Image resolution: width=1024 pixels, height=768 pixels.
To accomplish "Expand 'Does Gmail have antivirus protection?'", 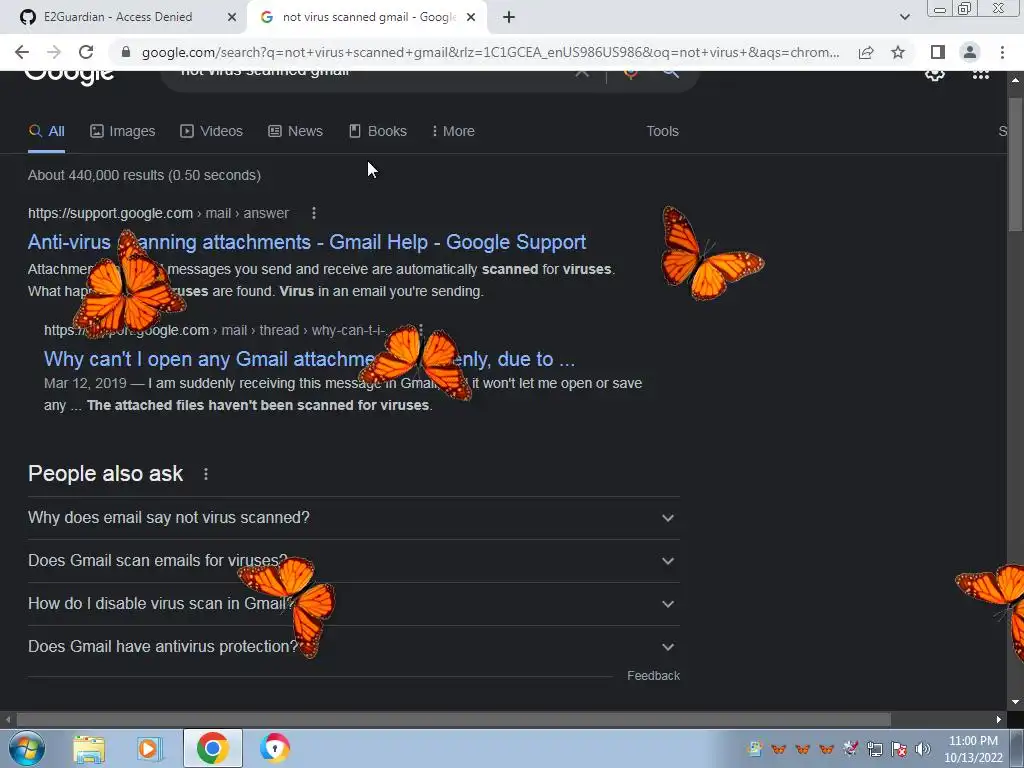I will 354,647.
